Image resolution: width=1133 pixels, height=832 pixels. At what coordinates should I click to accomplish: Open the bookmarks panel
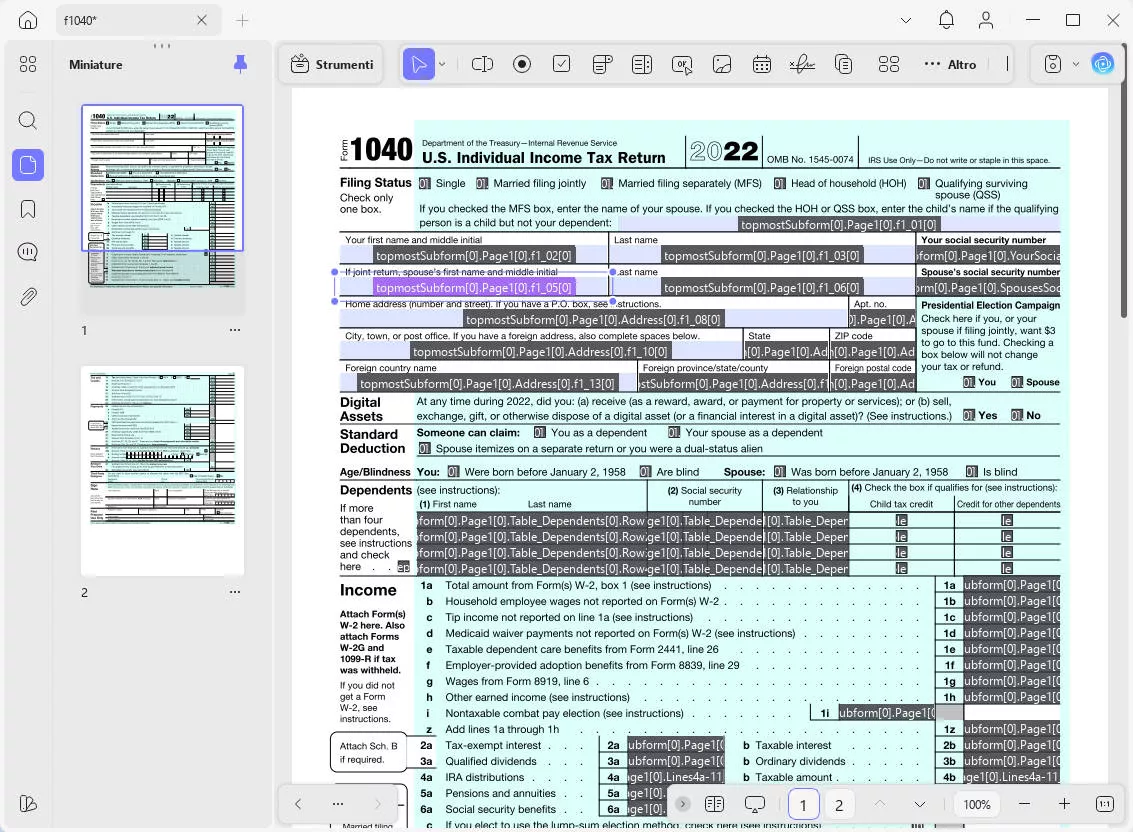point(27,209)
